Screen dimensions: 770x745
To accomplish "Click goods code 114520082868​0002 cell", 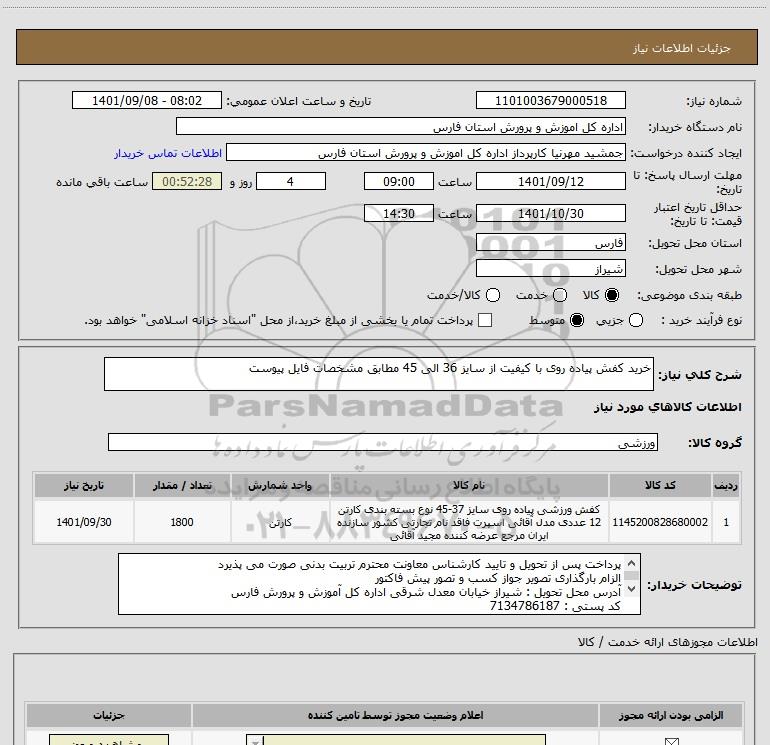I will pos(660,522).
